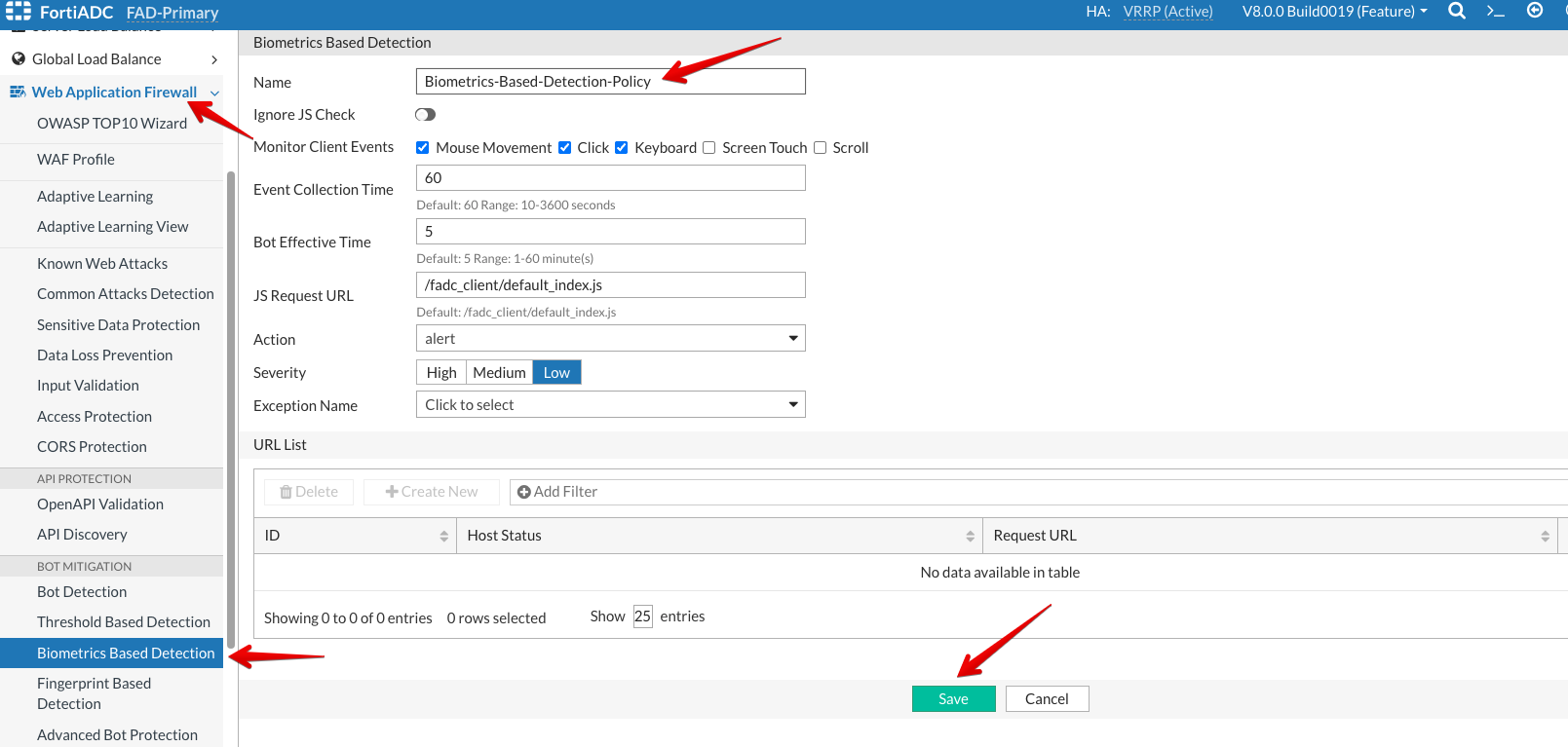
Task: Open the CLI console icon
Action: 1495,12
